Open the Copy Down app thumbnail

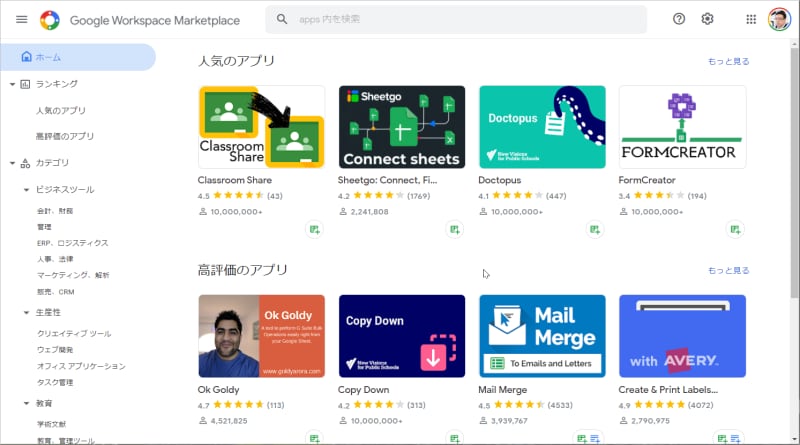pos(402,336)
